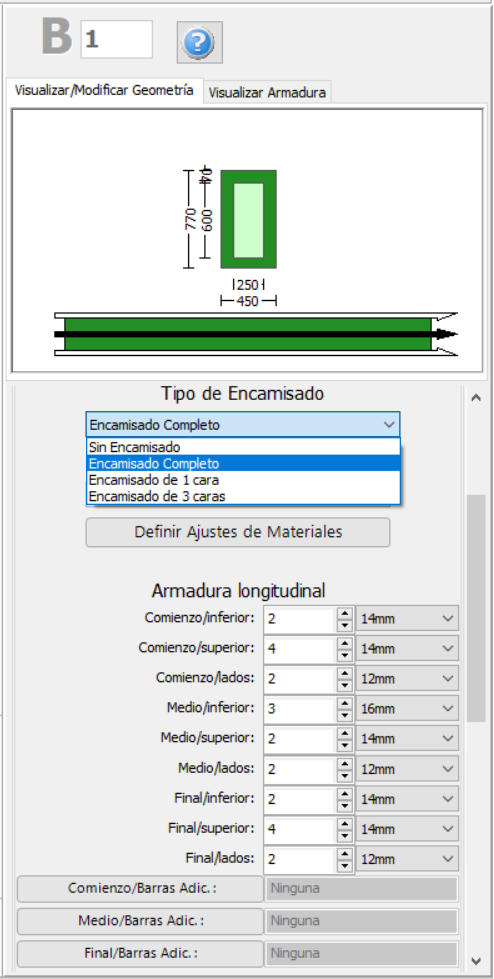Collapse the Tipo de Encamisado combo box
This screenshot has width=494, height=979.
243,425
